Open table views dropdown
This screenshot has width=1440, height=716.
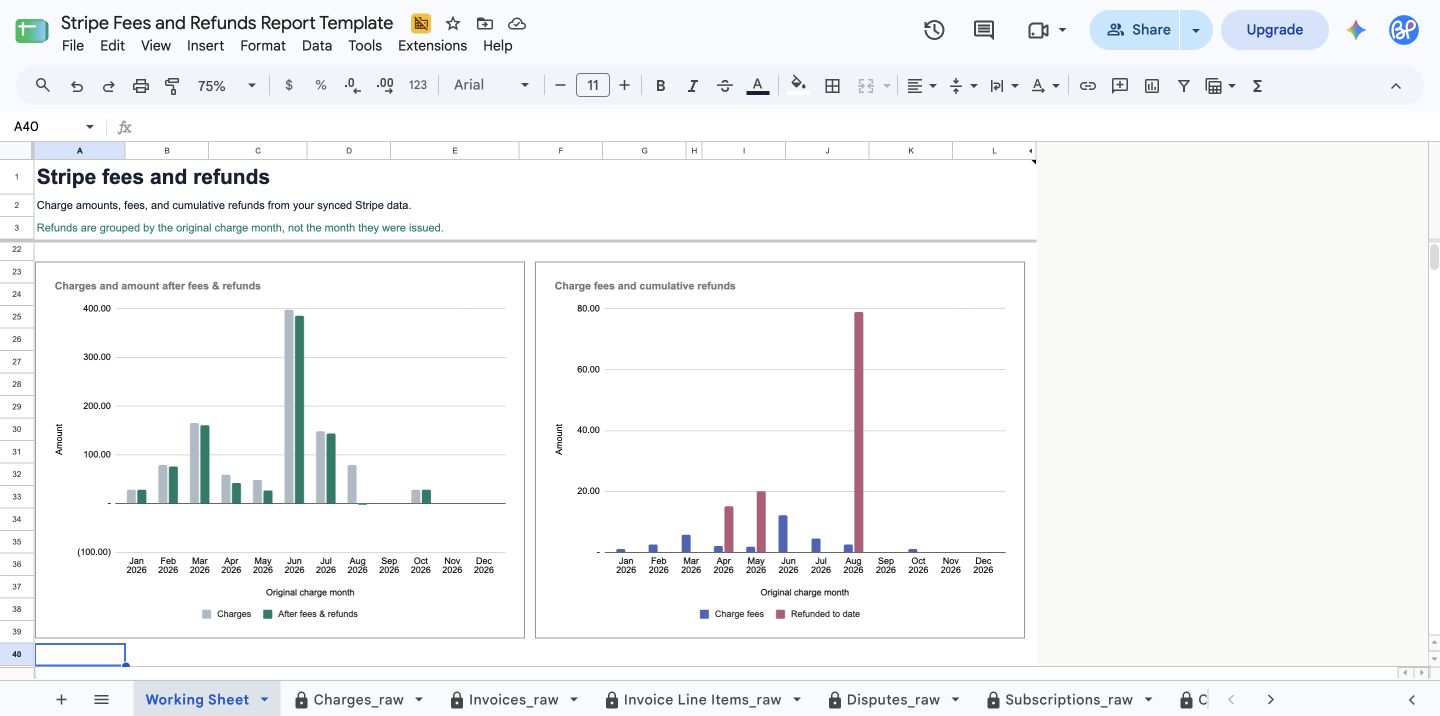[x=1220, y=86]
